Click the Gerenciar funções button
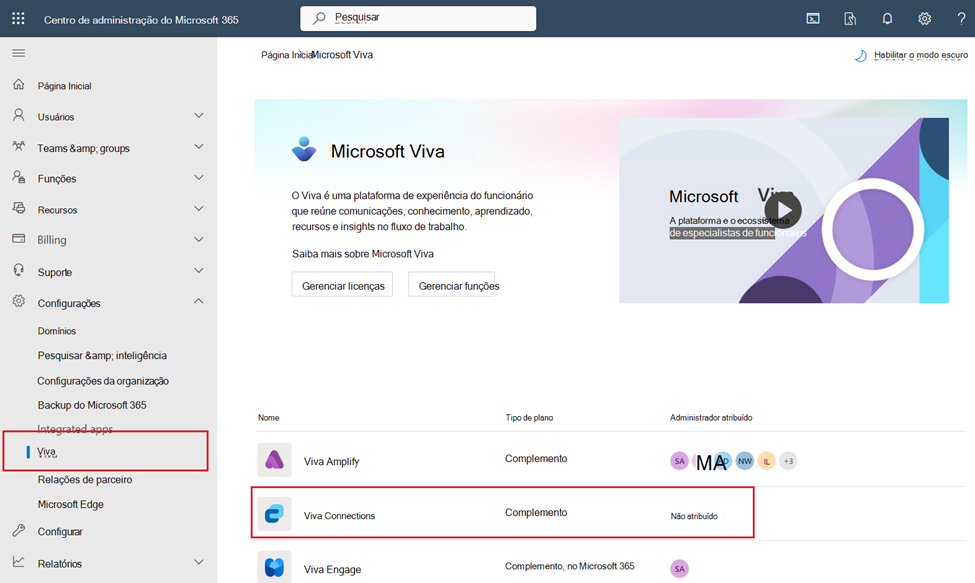 pos(451,285)
